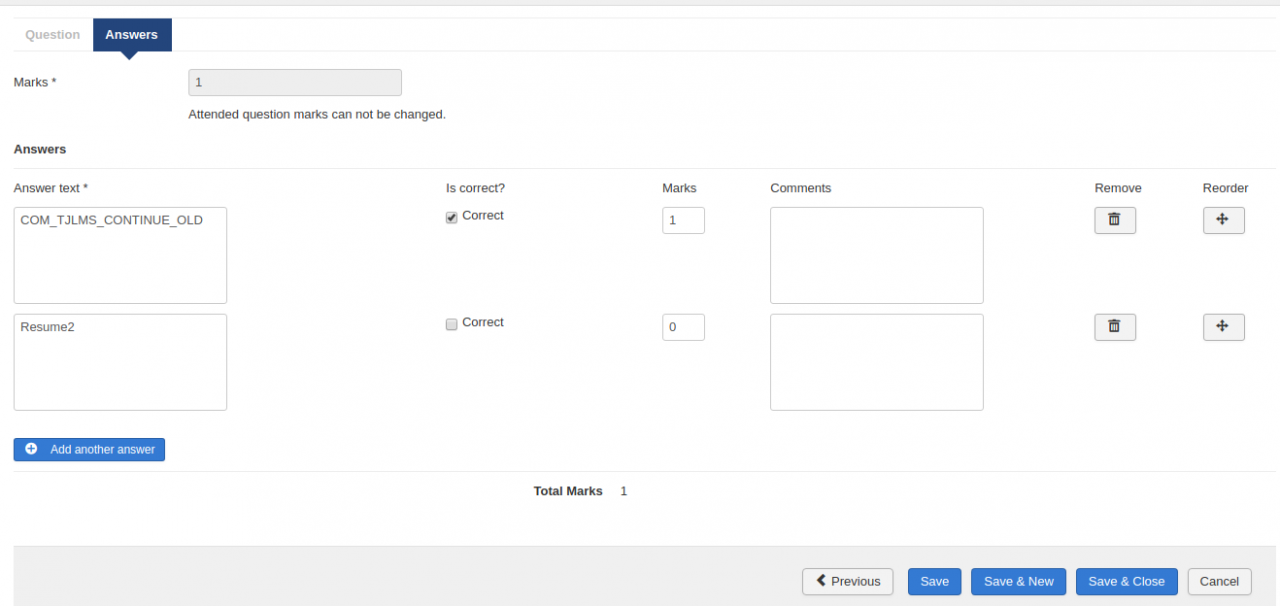The image size is (1280, 606).
Task: Switch to the Question tab
Action: tap(52, 35)
